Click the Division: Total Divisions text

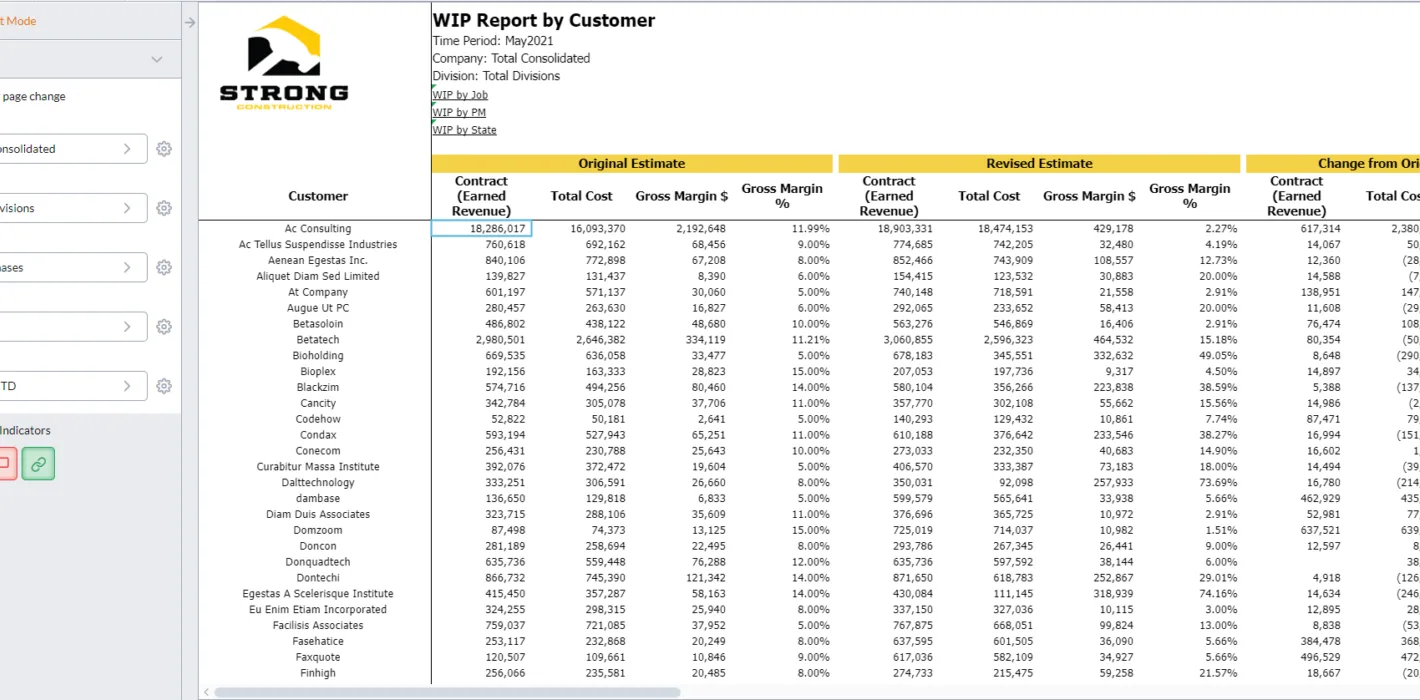coord(496,76)
